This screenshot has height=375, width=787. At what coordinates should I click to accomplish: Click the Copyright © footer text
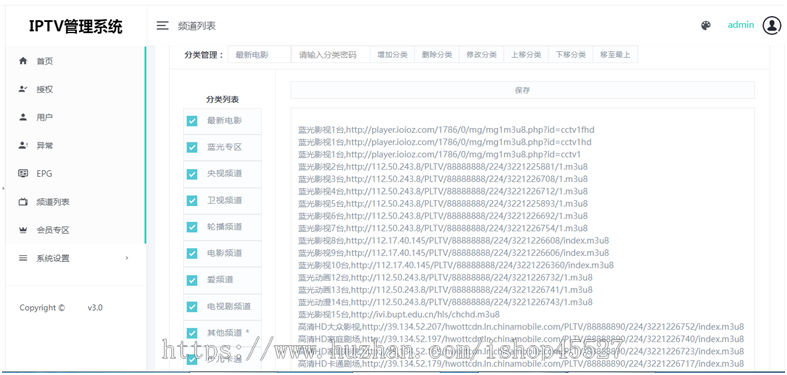[x=42, y=308]
